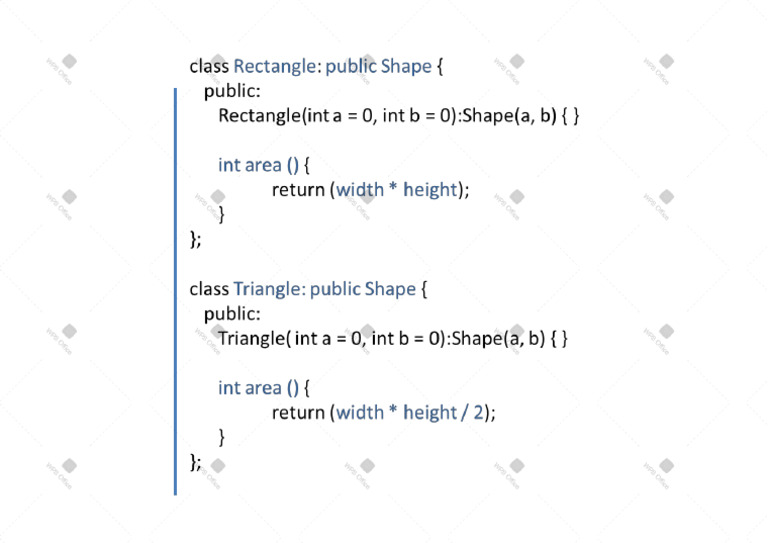Viewport: 768px width, 543px height.
Task: Click the closing '};' of the Triangle class
Action: click(195, 461)
